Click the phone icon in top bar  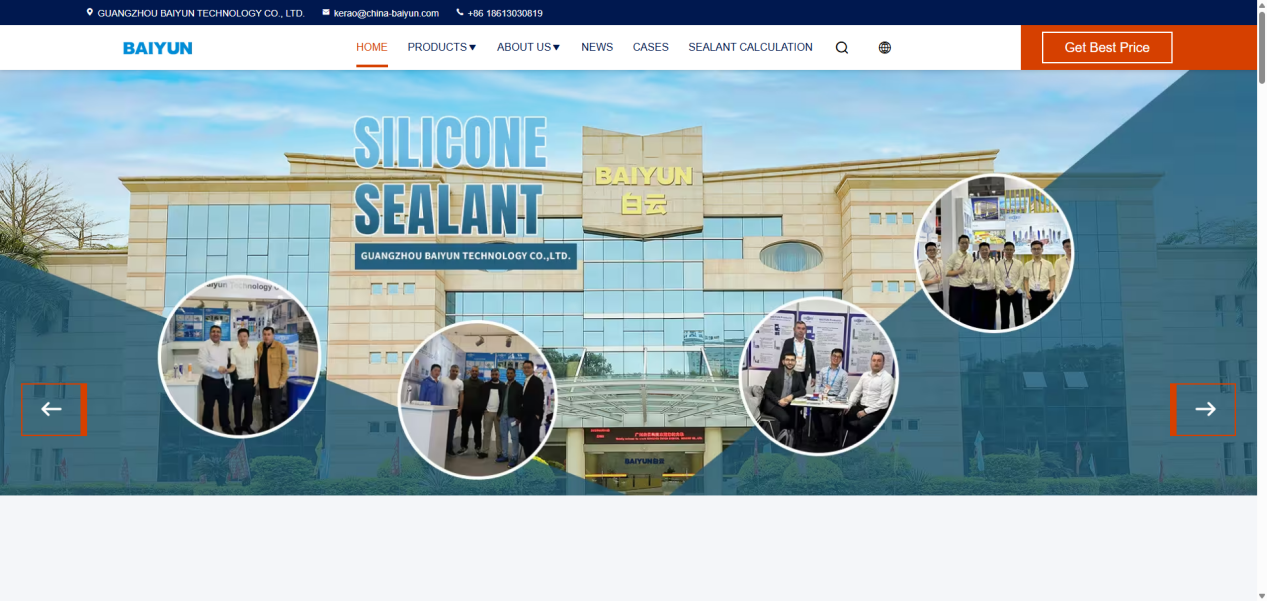tap(460, 13)
